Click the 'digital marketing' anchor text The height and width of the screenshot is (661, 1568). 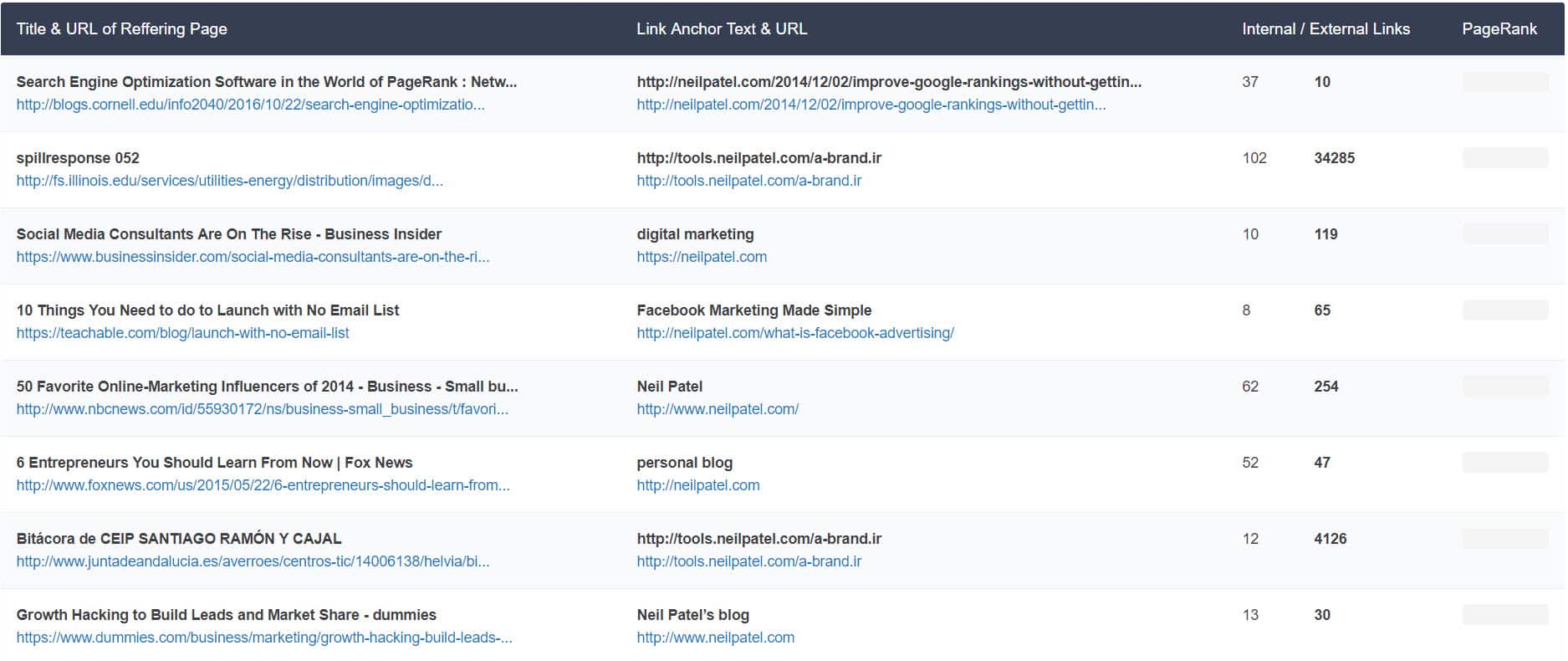pos(695,234)
